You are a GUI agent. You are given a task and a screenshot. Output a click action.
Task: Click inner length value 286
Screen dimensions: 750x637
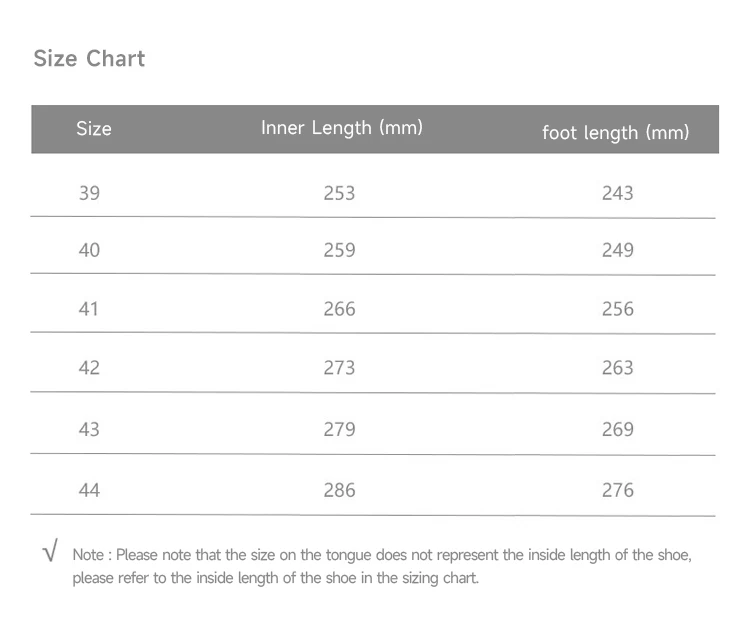pyautogui.click(x=339, y=490)
